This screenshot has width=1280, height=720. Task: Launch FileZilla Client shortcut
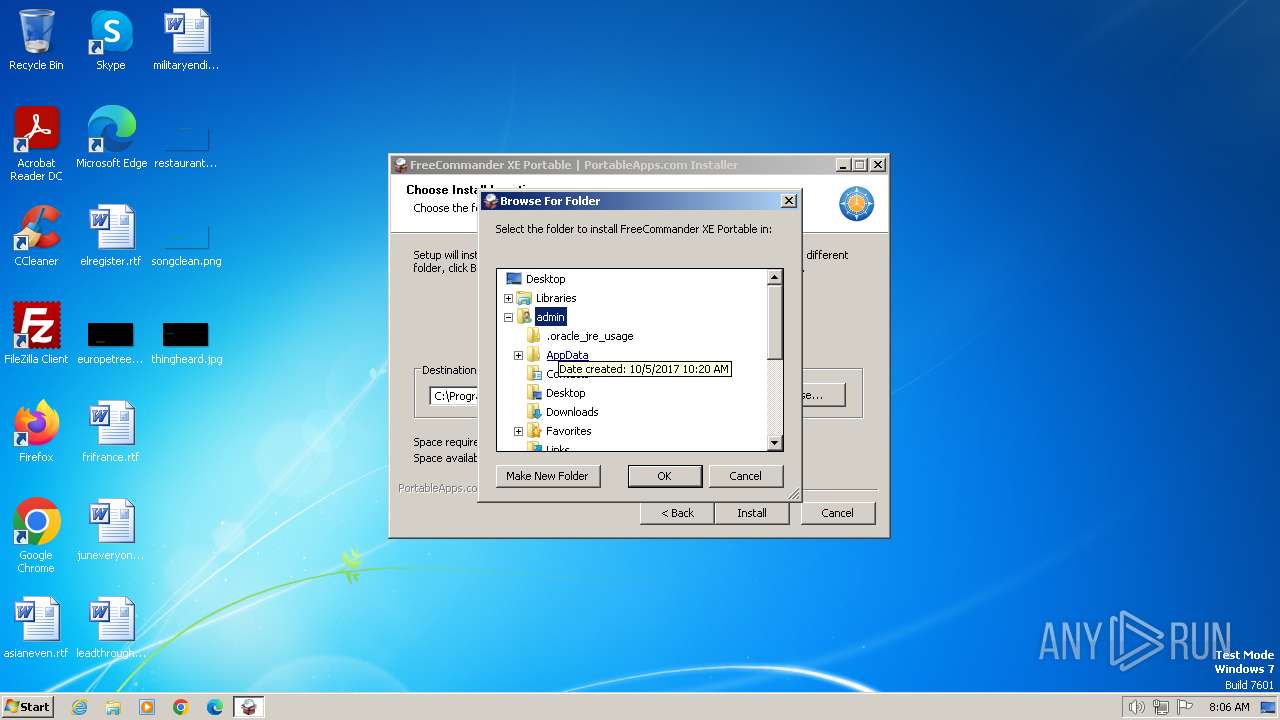click(x=36, y=334)
